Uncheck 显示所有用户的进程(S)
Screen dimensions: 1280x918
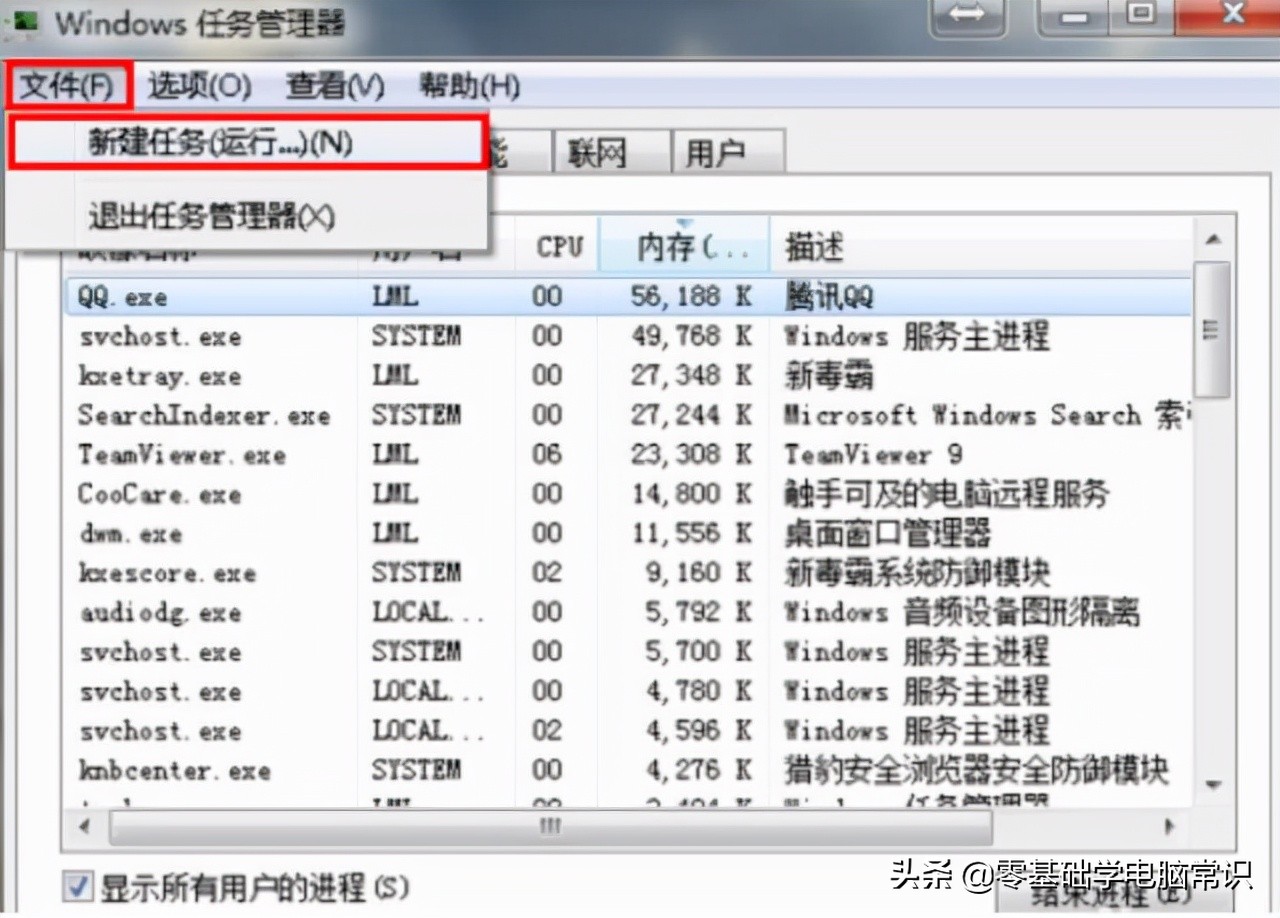(x=75, y=885)
